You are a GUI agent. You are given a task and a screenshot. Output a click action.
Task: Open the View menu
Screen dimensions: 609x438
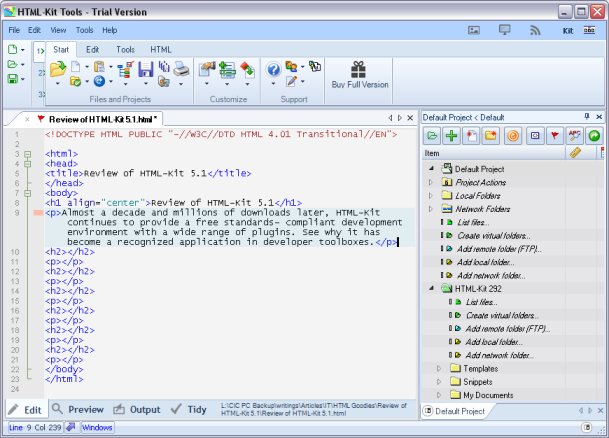coord(58,30)
